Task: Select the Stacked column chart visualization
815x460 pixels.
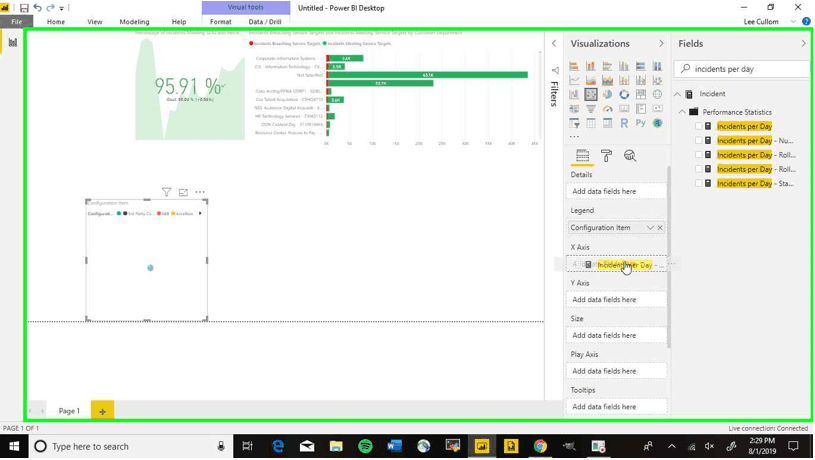Action: coord(590,66)
